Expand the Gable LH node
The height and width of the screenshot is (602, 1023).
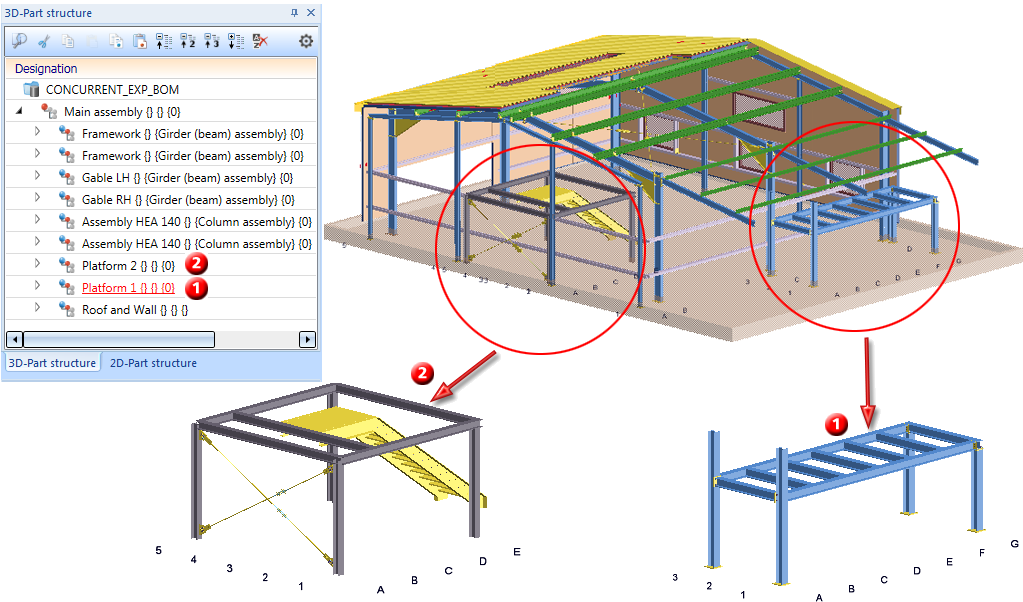coord(37,176)
